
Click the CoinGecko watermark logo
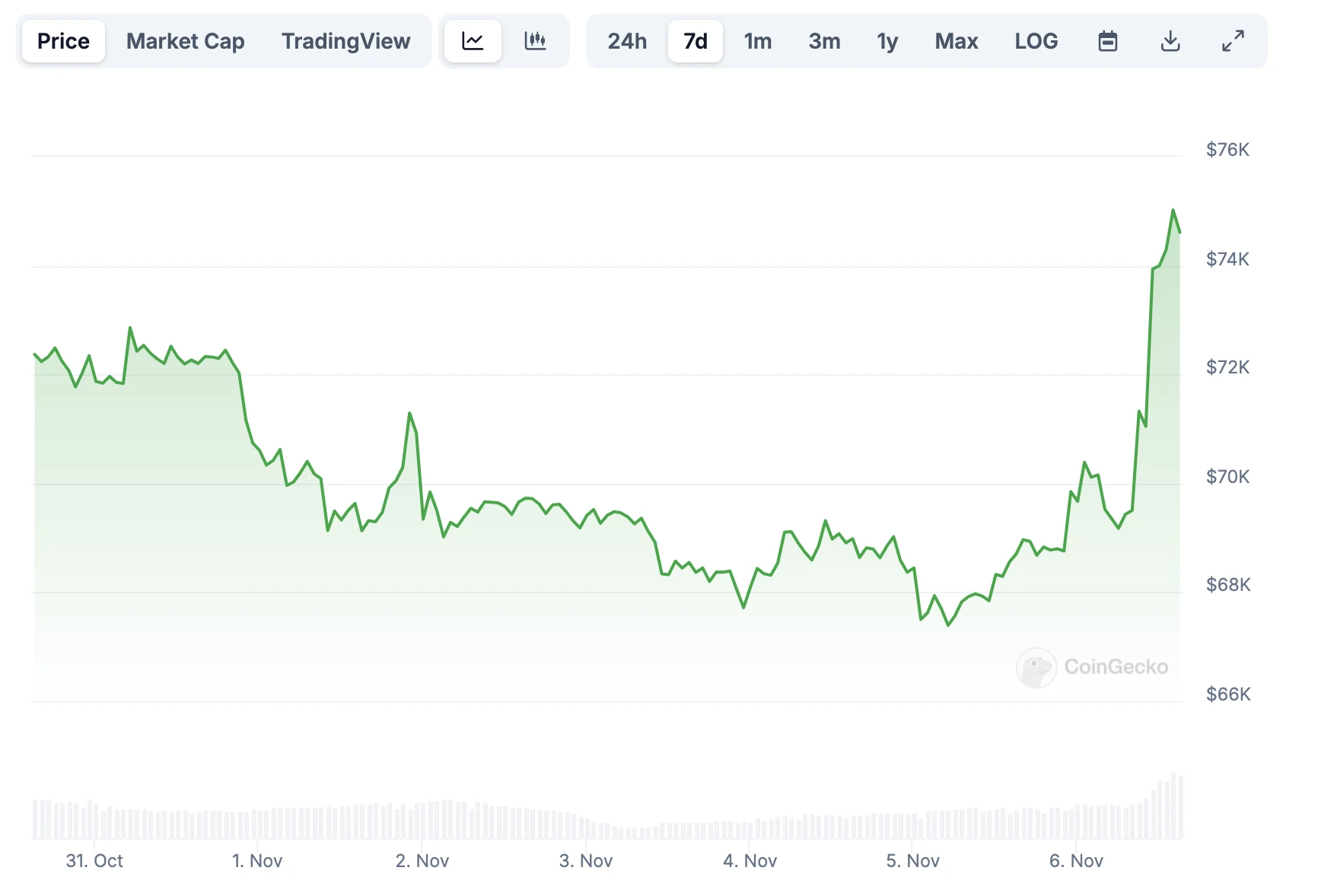[x=1092, y=667]
